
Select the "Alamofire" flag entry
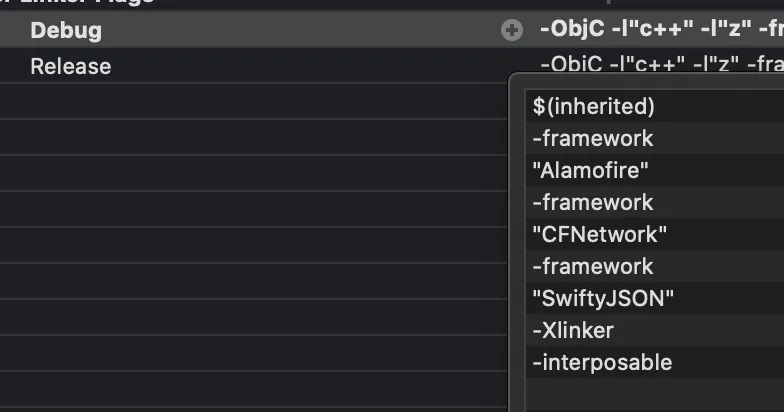coord(591,170)
